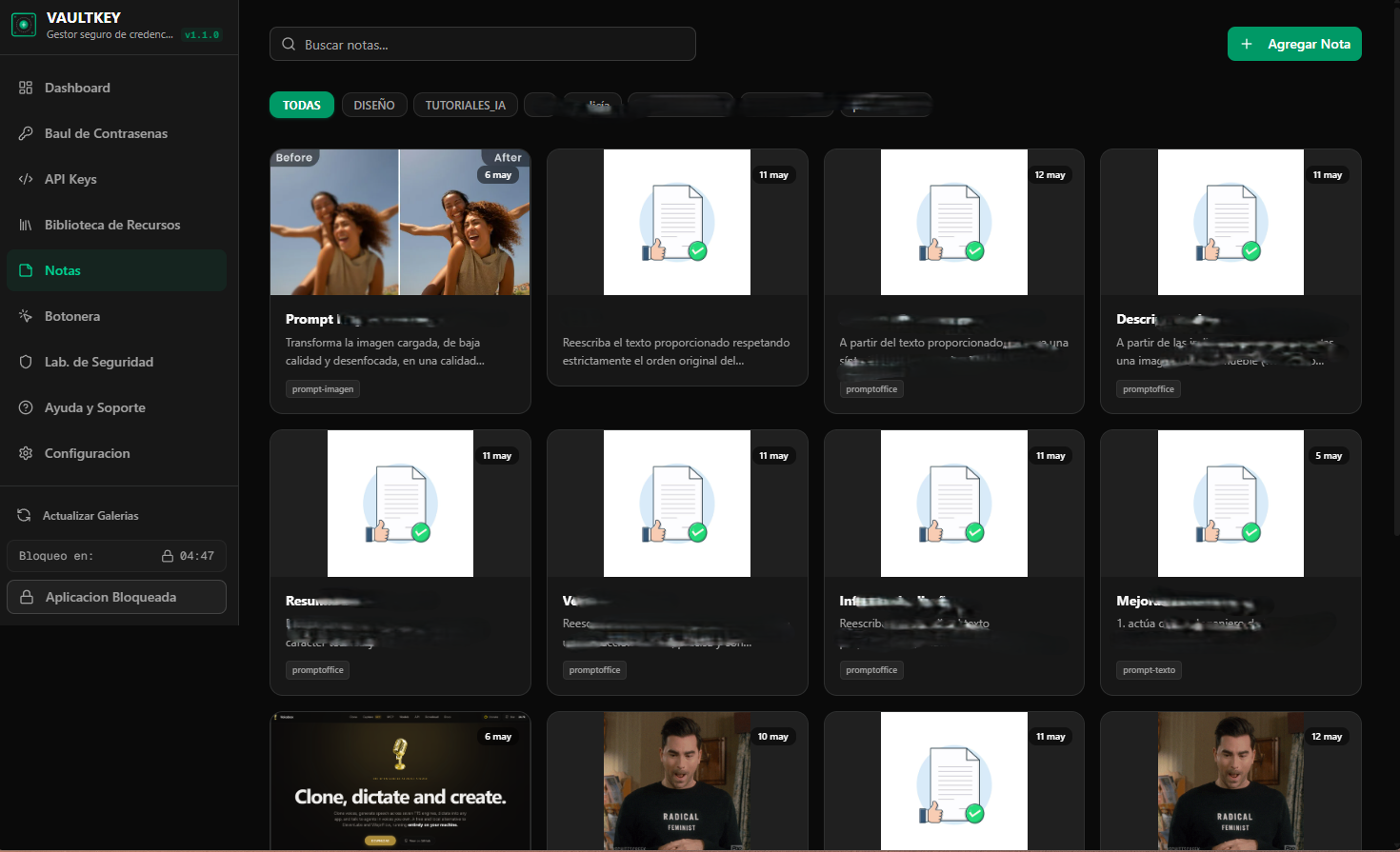
Task: Open Biblioteca de Recursos library icon
Action: [26, 225]
